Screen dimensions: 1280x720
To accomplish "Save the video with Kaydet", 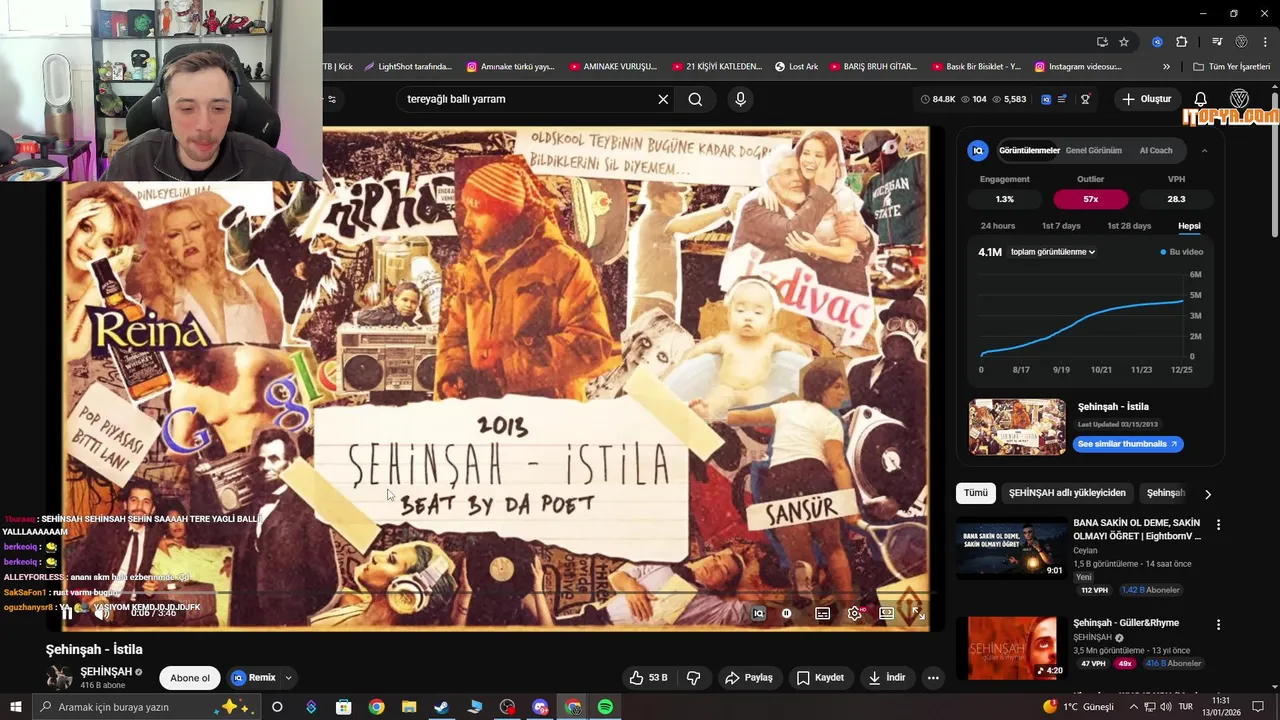I will 820,677.
